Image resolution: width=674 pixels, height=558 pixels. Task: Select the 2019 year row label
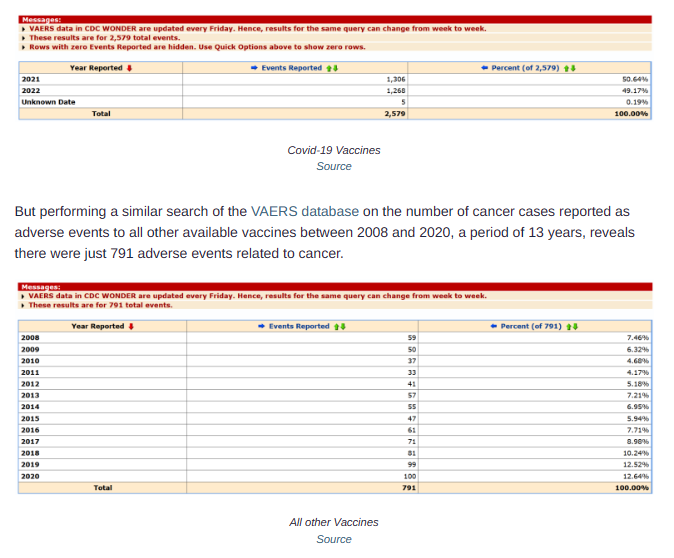(30, 465)
